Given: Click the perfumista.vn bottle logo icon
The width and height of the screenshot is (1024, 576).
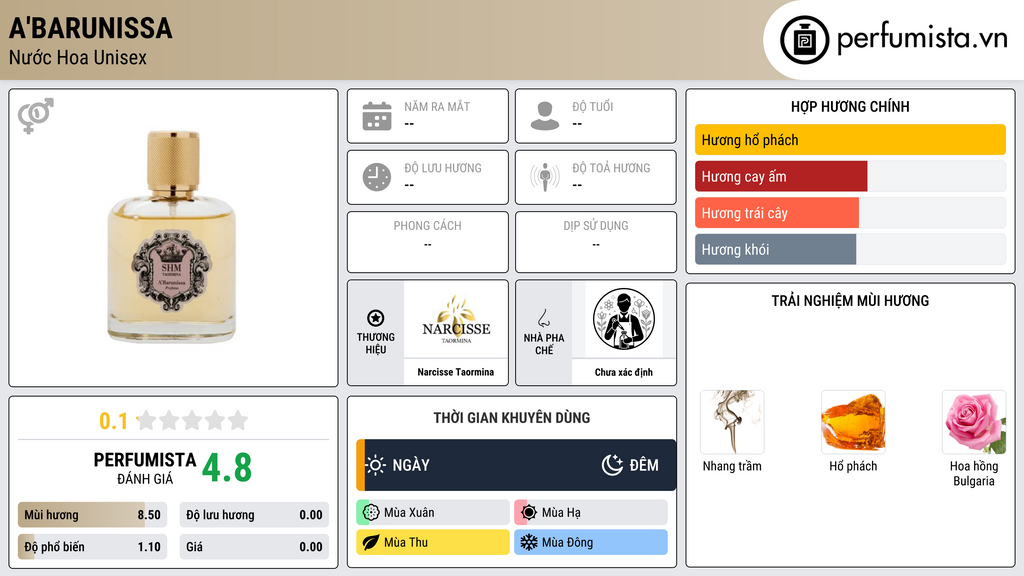Looking at the screenshot, I should [804, 40].
